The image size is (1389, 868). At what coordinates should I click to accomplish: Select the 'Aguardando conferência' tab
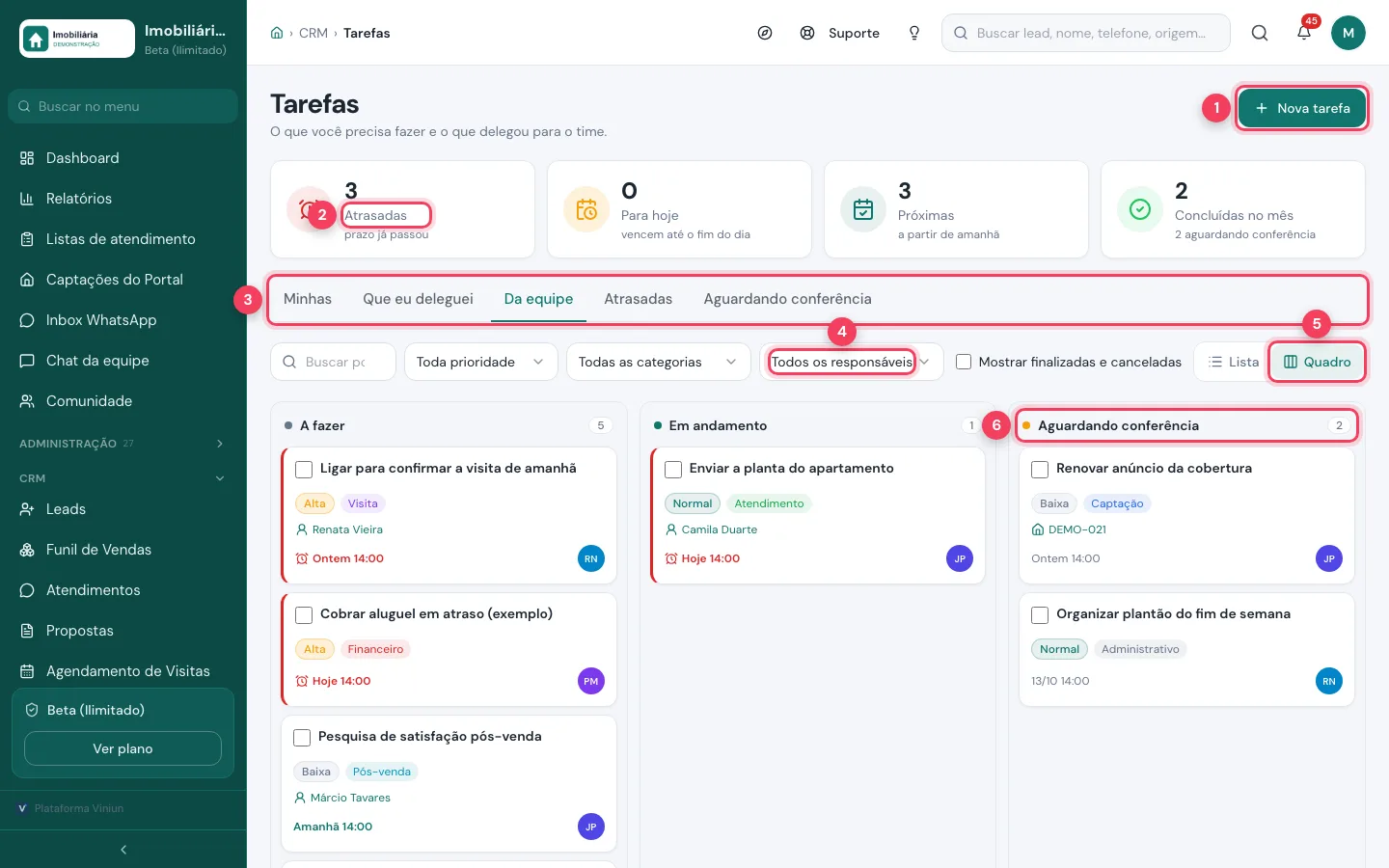tap(787, 299)
